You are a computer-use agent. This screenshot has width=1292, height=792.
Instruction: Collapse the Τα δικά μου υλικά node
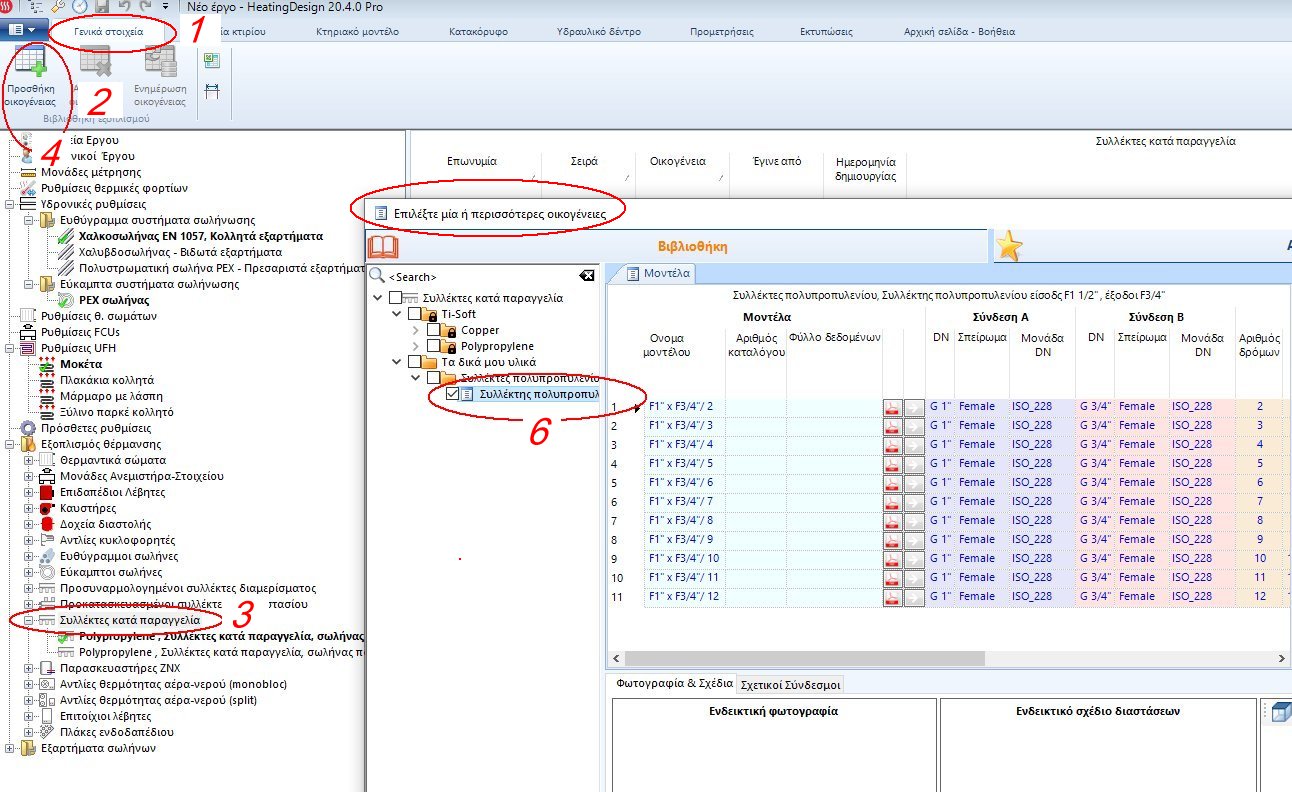pyautogui.click(x=395, y=363)
